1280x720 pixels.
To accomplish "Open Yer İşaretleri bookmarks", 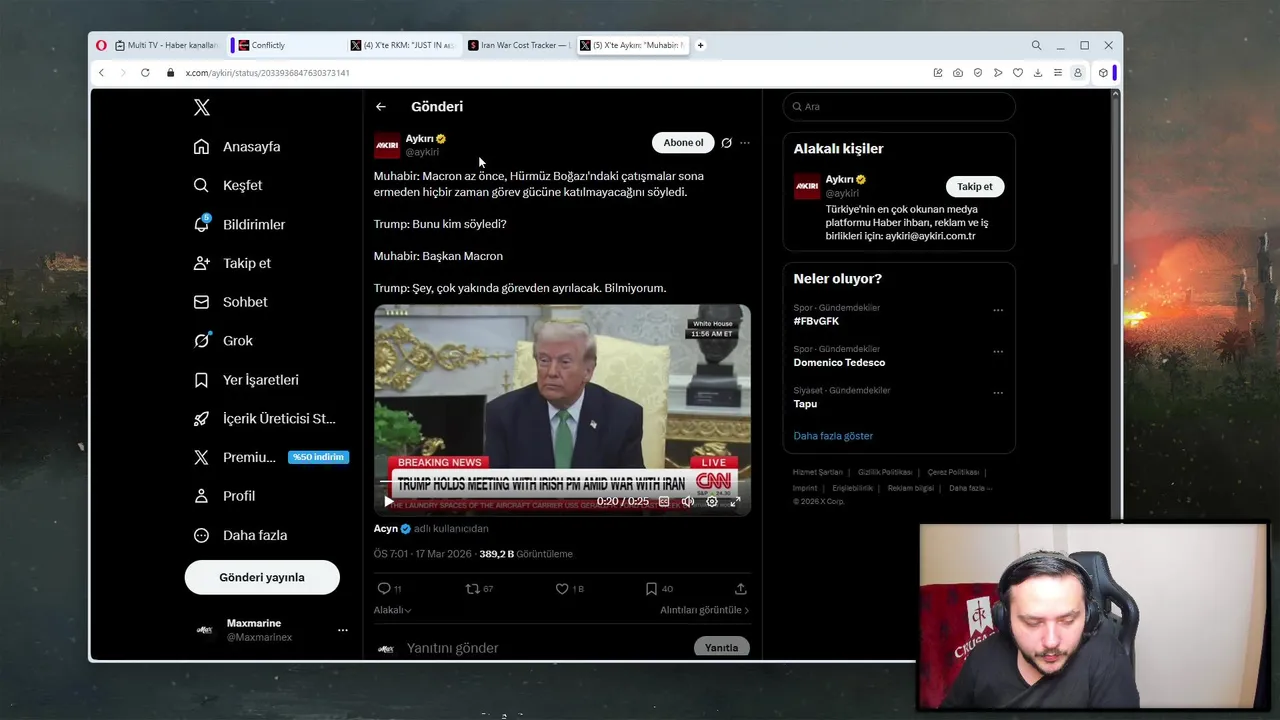I will 246,380.
